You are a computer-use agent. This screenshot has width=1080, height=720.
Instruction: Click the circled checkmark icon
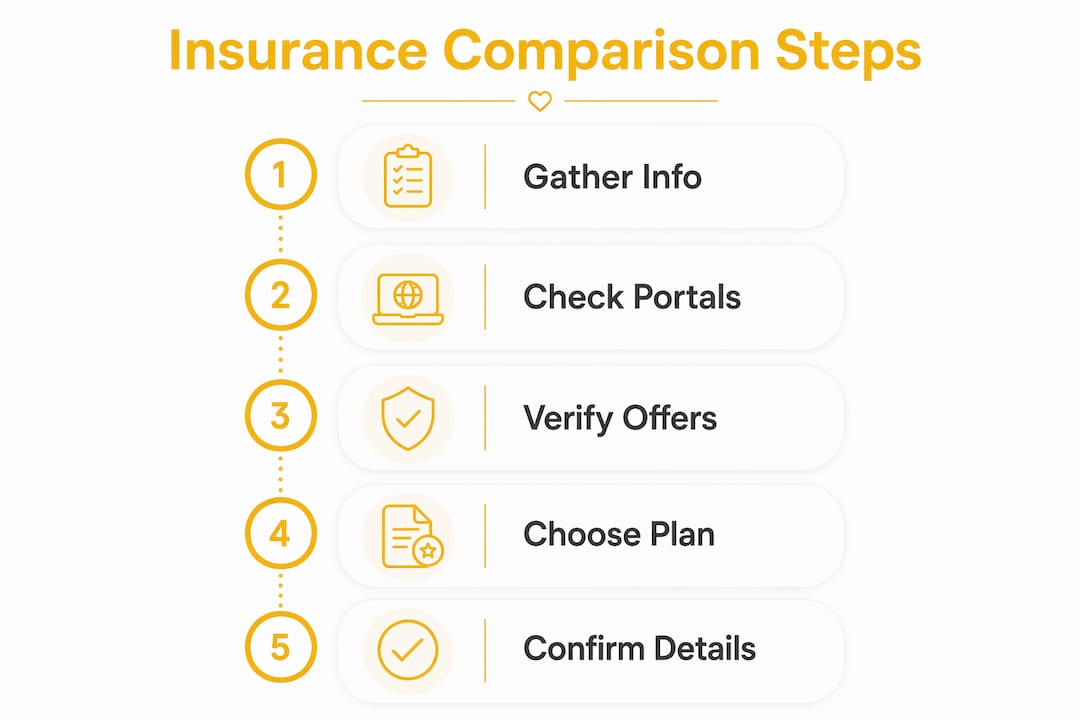coord(408,650)
